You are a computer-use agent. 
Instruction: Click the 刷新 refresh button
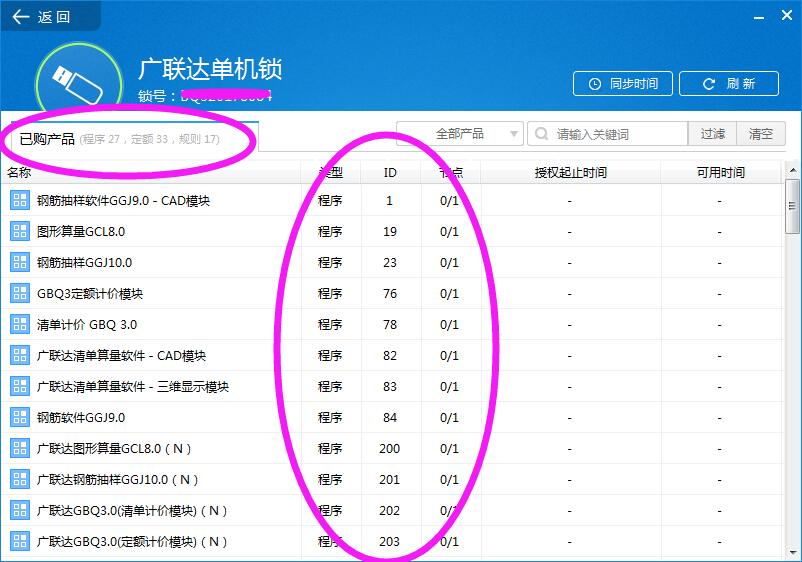pyautogui.click(x=729, y=84)
